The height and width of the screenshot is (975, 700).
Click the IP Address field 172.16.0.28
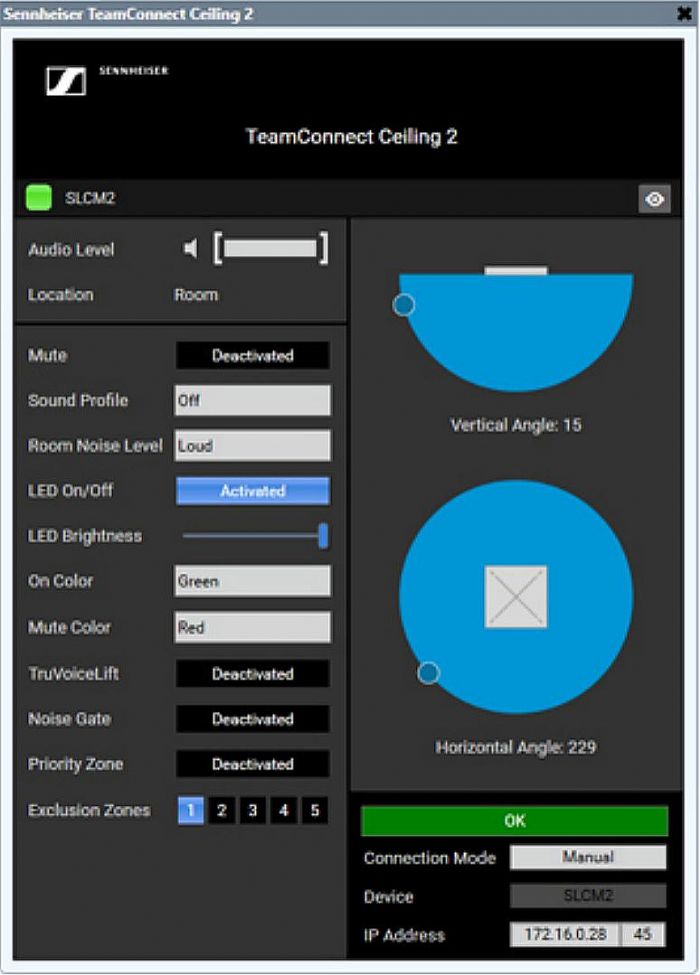[x=565, y=935]
